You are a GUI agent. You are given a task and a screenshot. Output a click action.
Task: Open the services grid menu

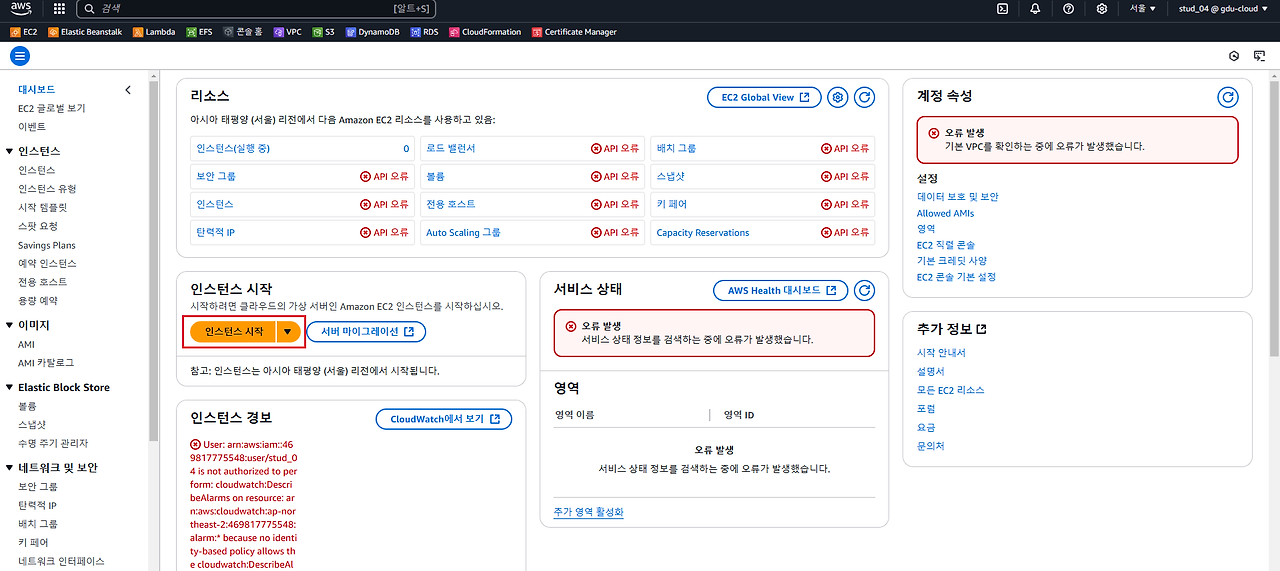pyautogui.click(x=59, y=8)
